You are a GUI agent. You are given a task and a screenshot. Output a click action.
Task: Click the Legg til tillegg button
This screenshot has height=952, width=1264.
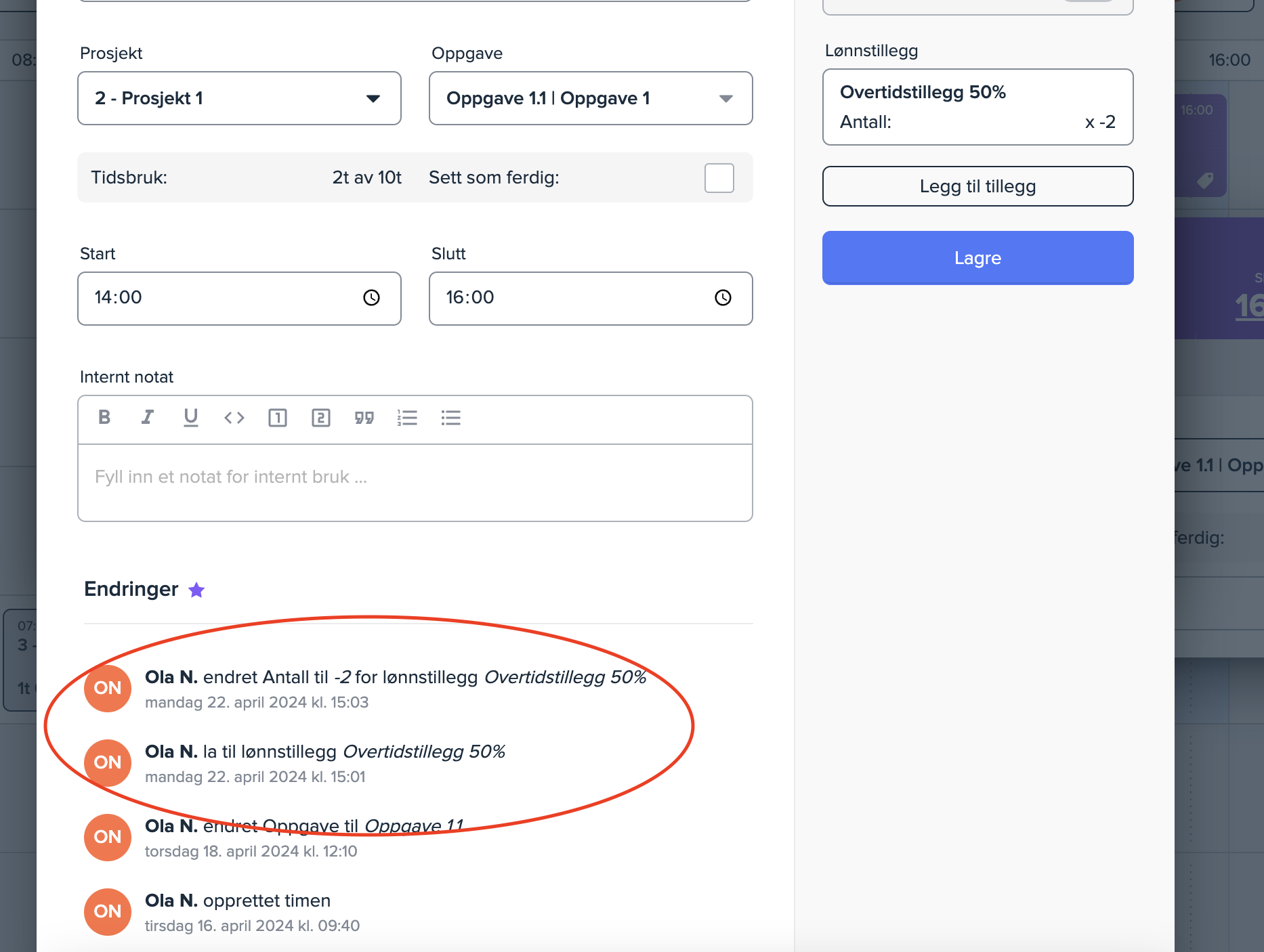[977, 186]
